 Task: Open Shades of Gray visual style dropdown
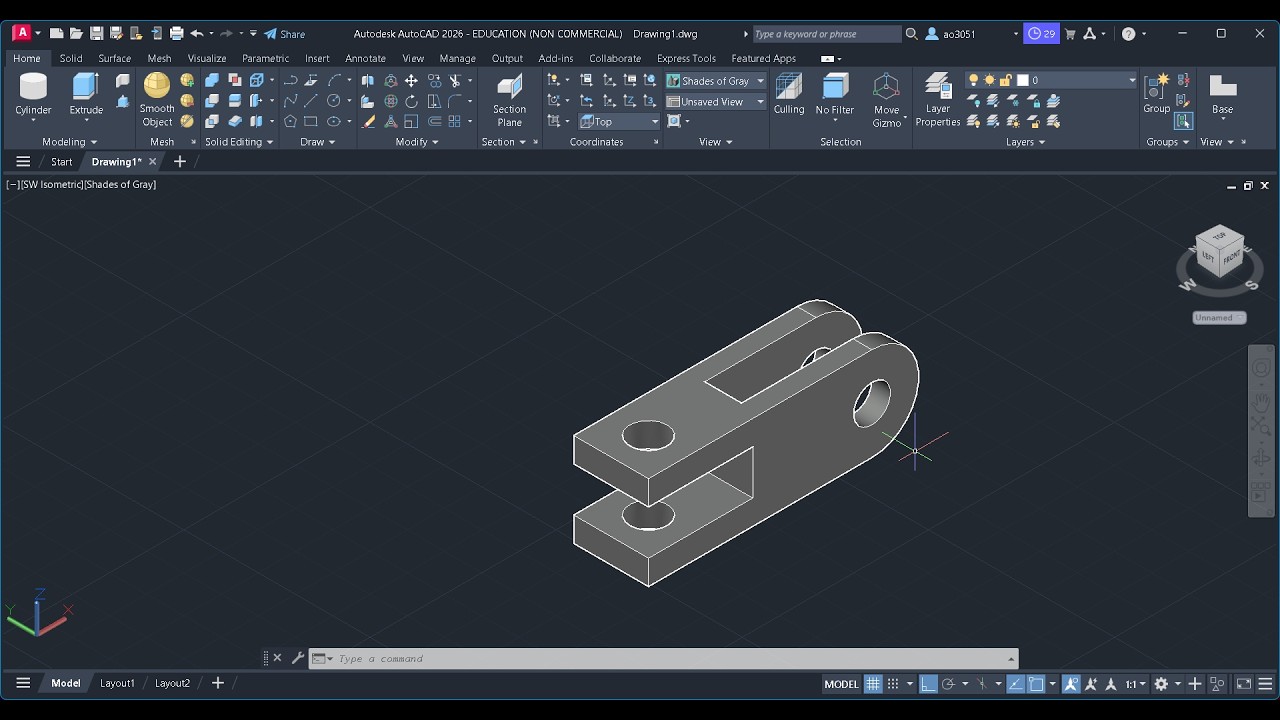point(716,80)
